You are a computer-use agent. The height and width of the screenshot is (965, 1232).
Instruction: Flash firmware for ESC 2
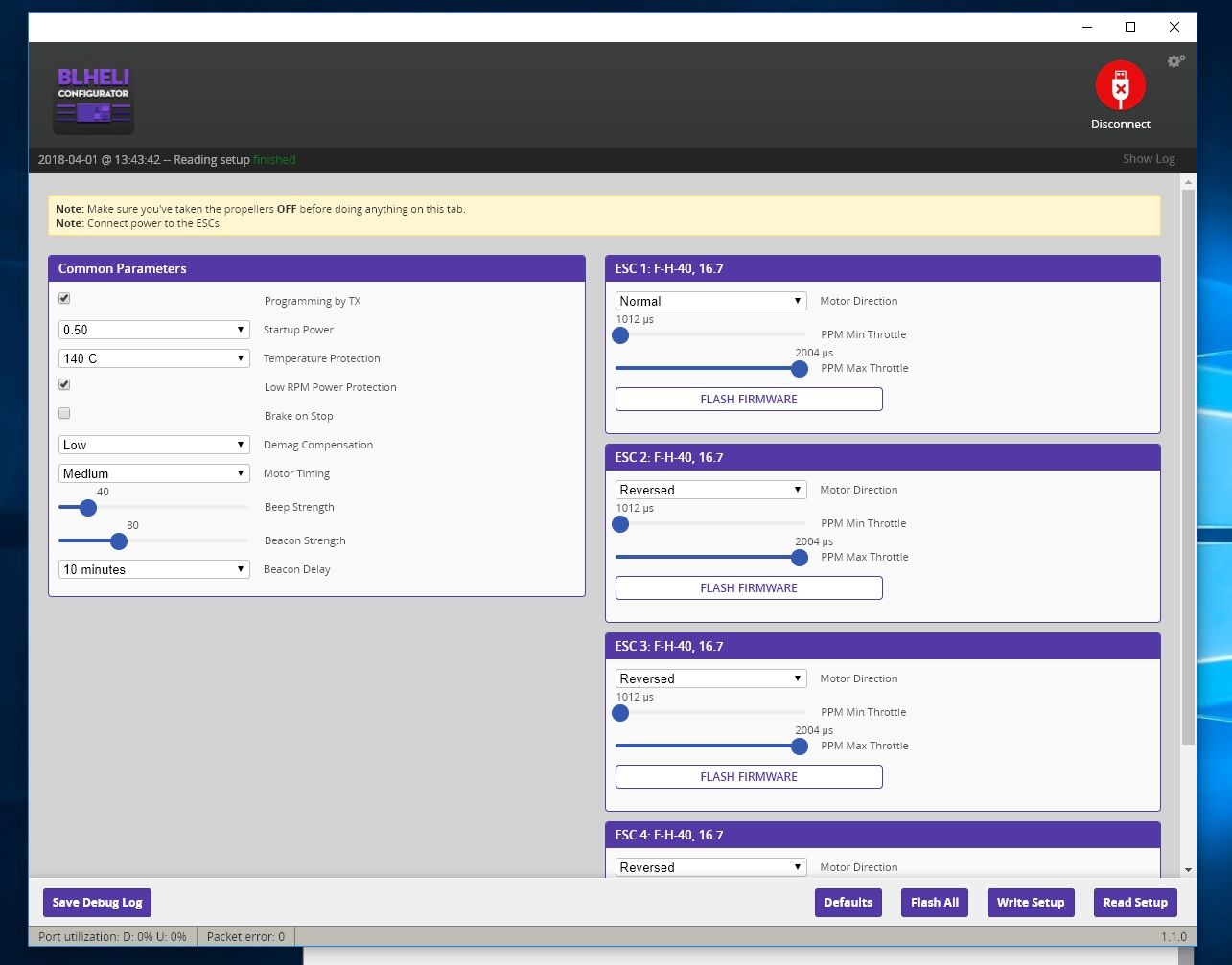tap(749, 588)
